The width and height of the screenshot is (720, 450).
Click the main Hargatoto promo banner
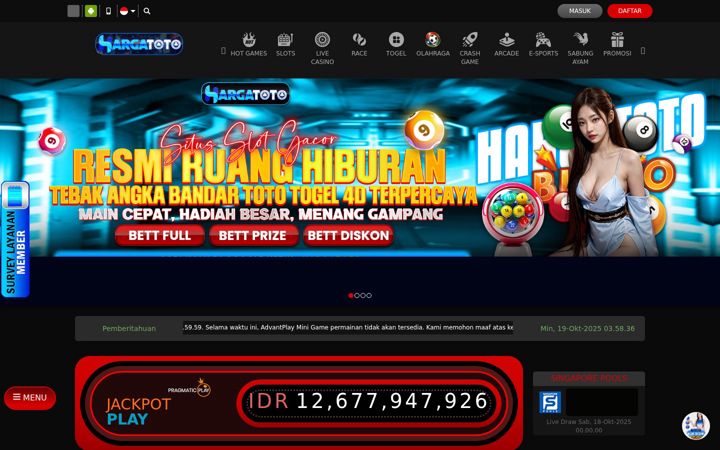point(360,167)
